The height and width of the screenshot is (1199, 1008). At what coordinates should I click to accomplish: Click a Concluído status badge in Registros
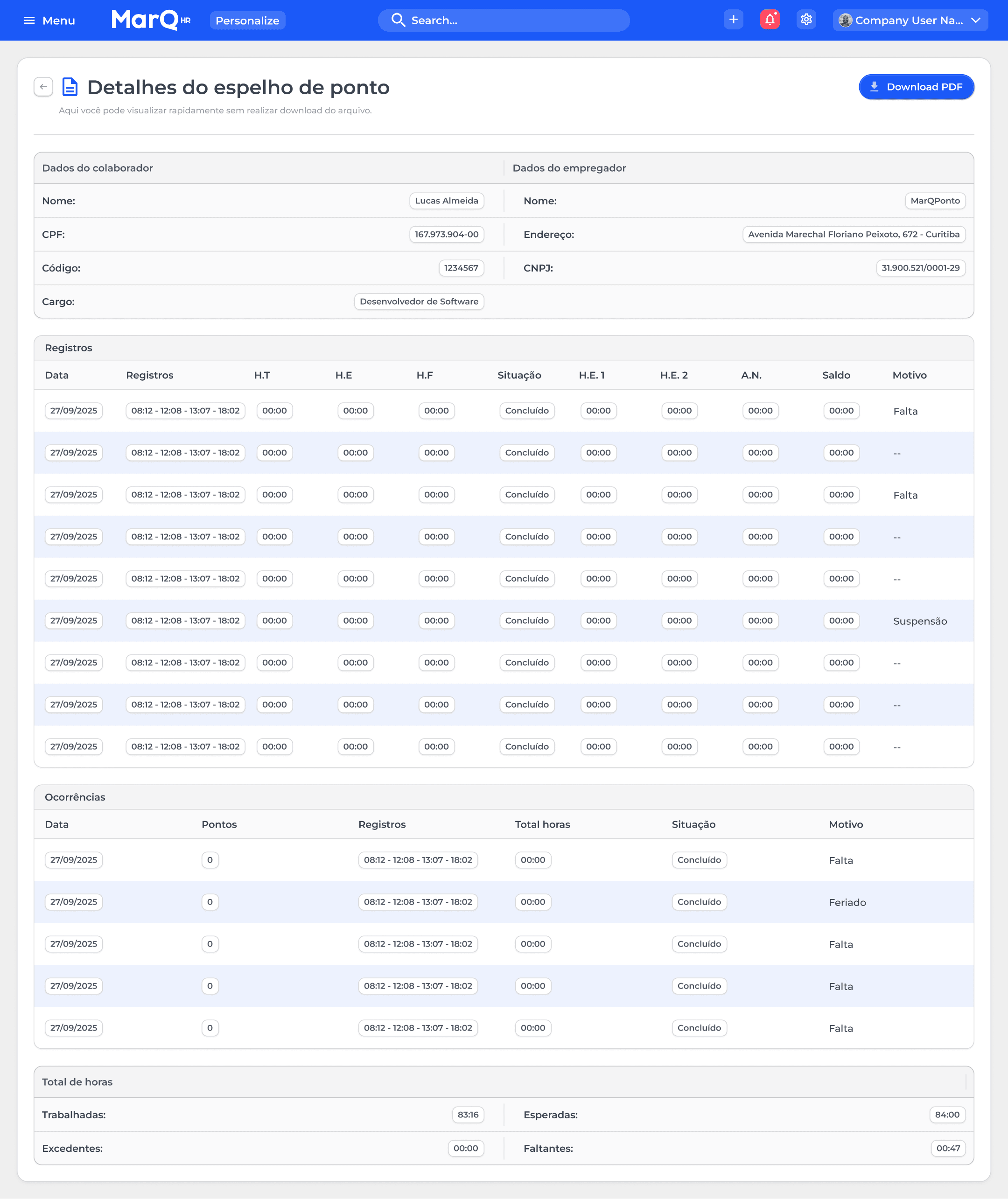click(526, 410)
